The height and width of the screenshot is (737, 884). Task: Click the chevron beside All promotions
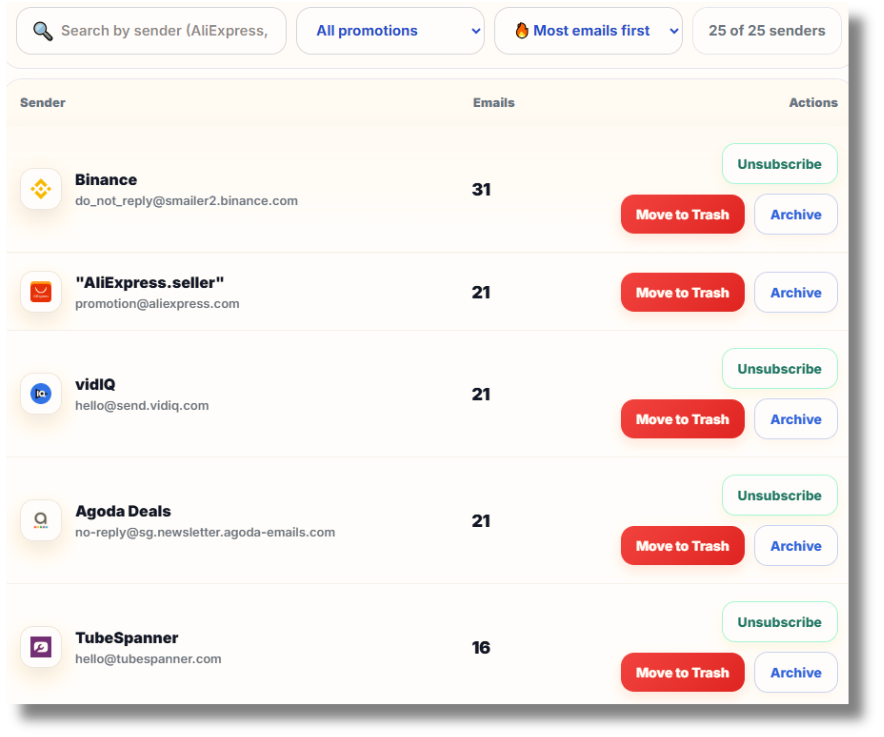click(x=477, y=31)
